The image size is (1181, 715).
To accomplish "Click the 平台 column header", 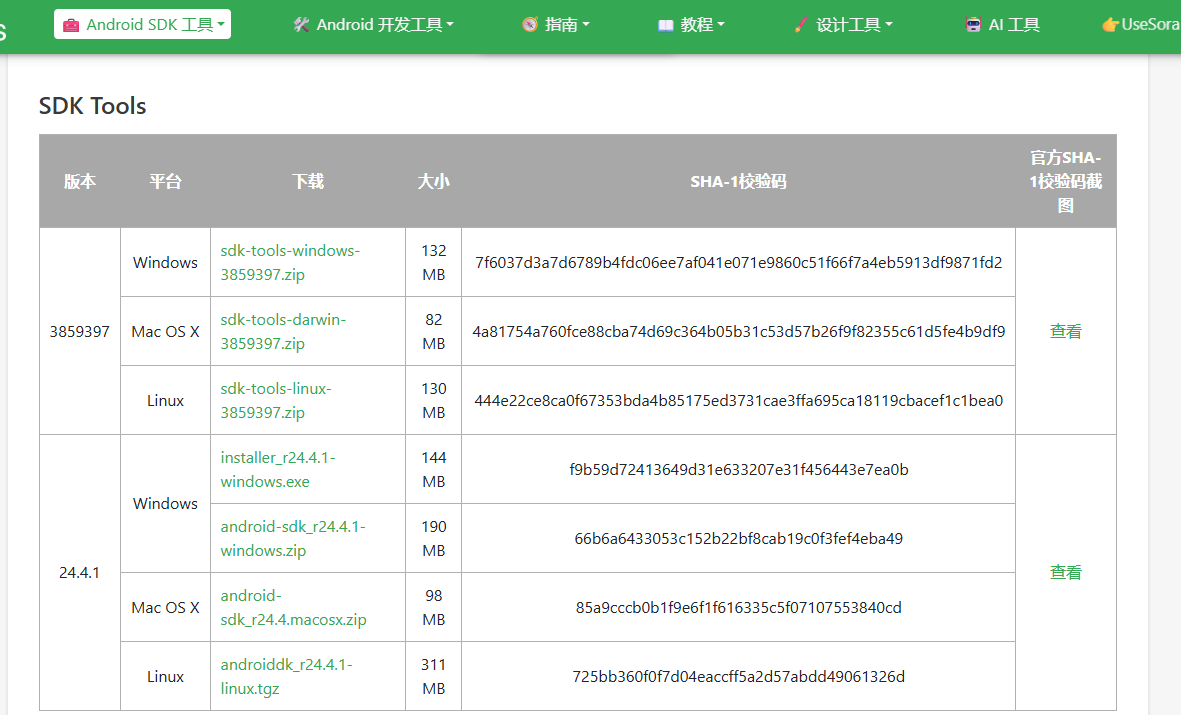I will [x=165, y=182].
